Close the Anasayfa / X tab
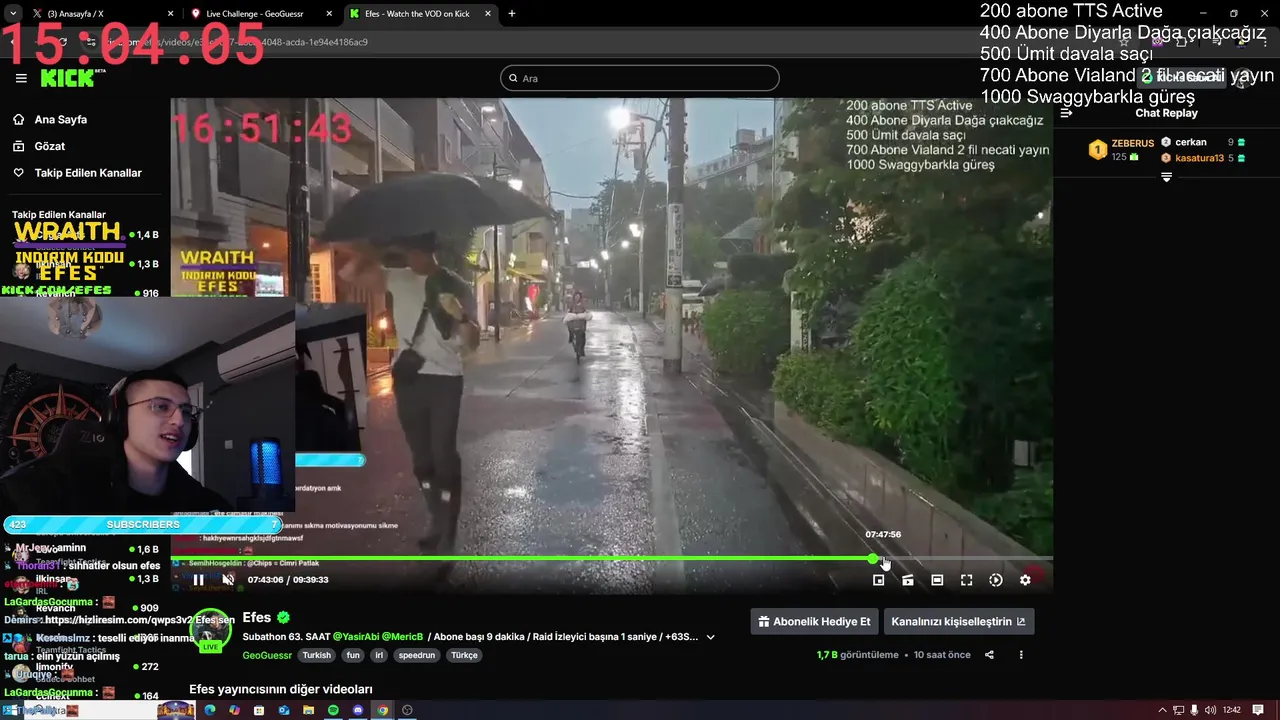 click(x=170, y=14)
